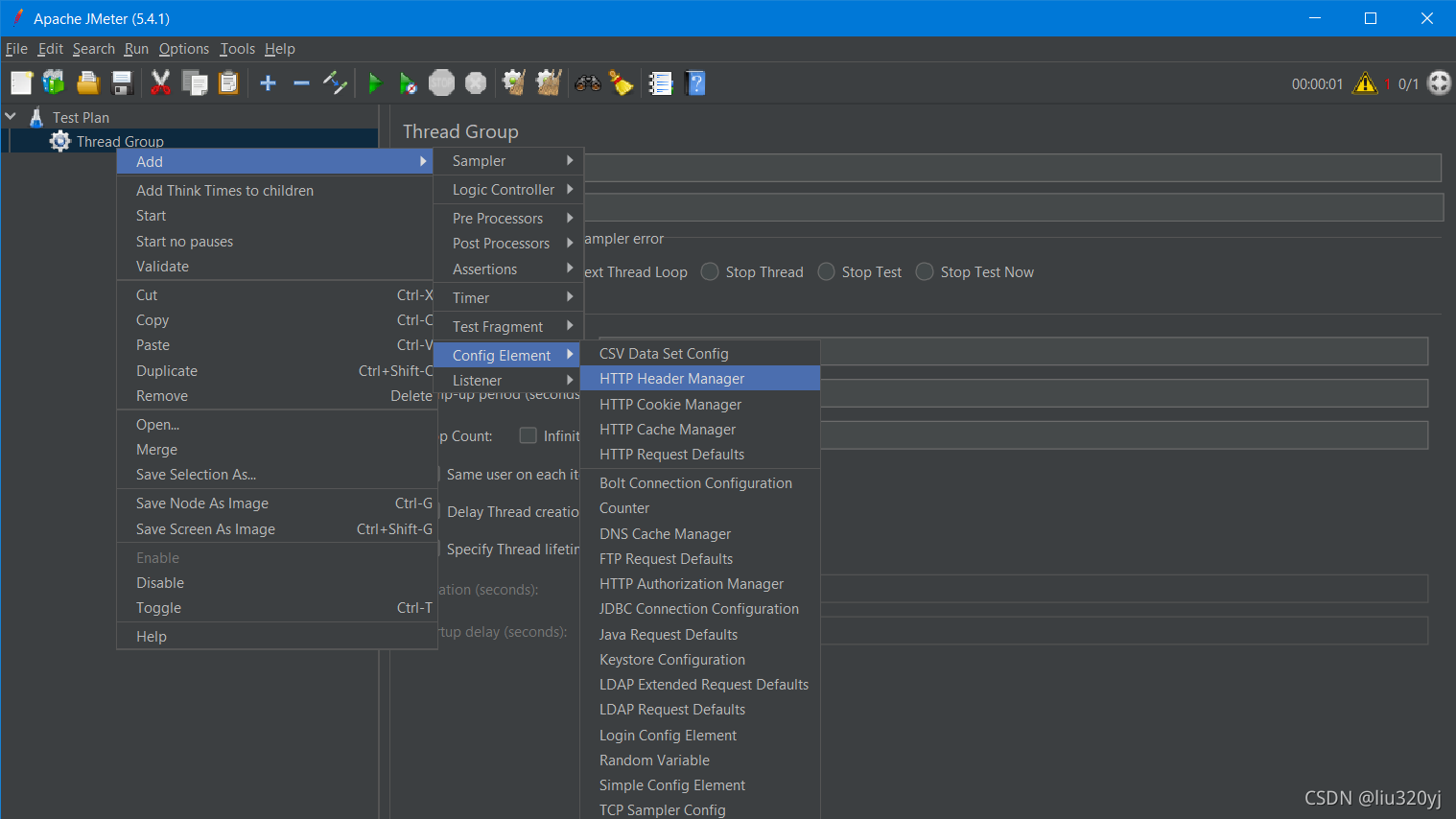Expand the Pre Processors submenu
Screen dimensions: 1456x819
[506, 218]
